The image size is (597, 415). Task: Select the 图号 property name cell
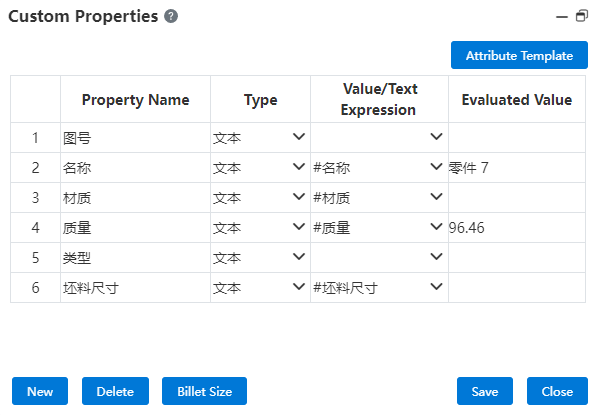pos(136,137)
